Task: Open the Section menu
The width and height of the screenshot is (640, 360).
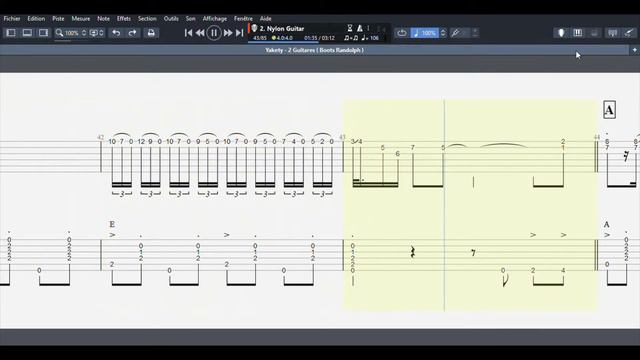Action: [x=147, y=18]
